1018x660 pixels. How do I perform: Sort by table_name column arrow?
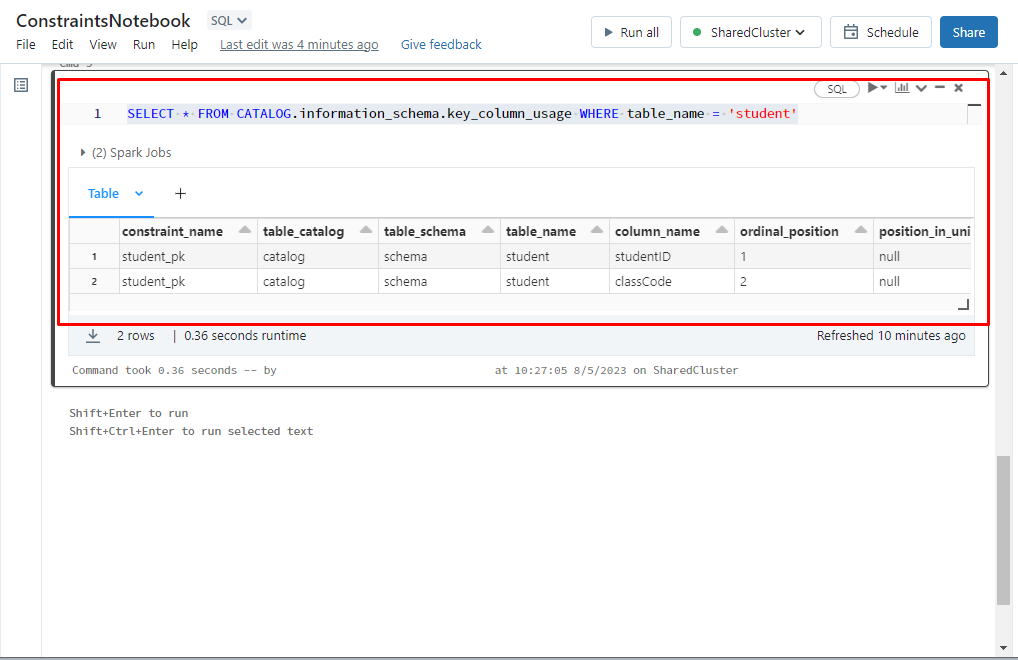pos(597,232)
